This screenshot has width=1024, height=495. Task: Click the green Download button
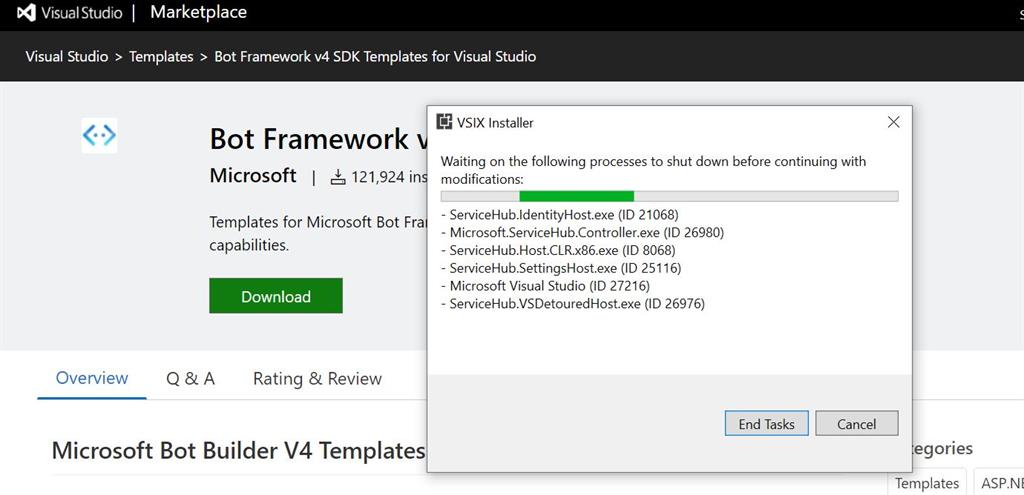click(275, 296)
